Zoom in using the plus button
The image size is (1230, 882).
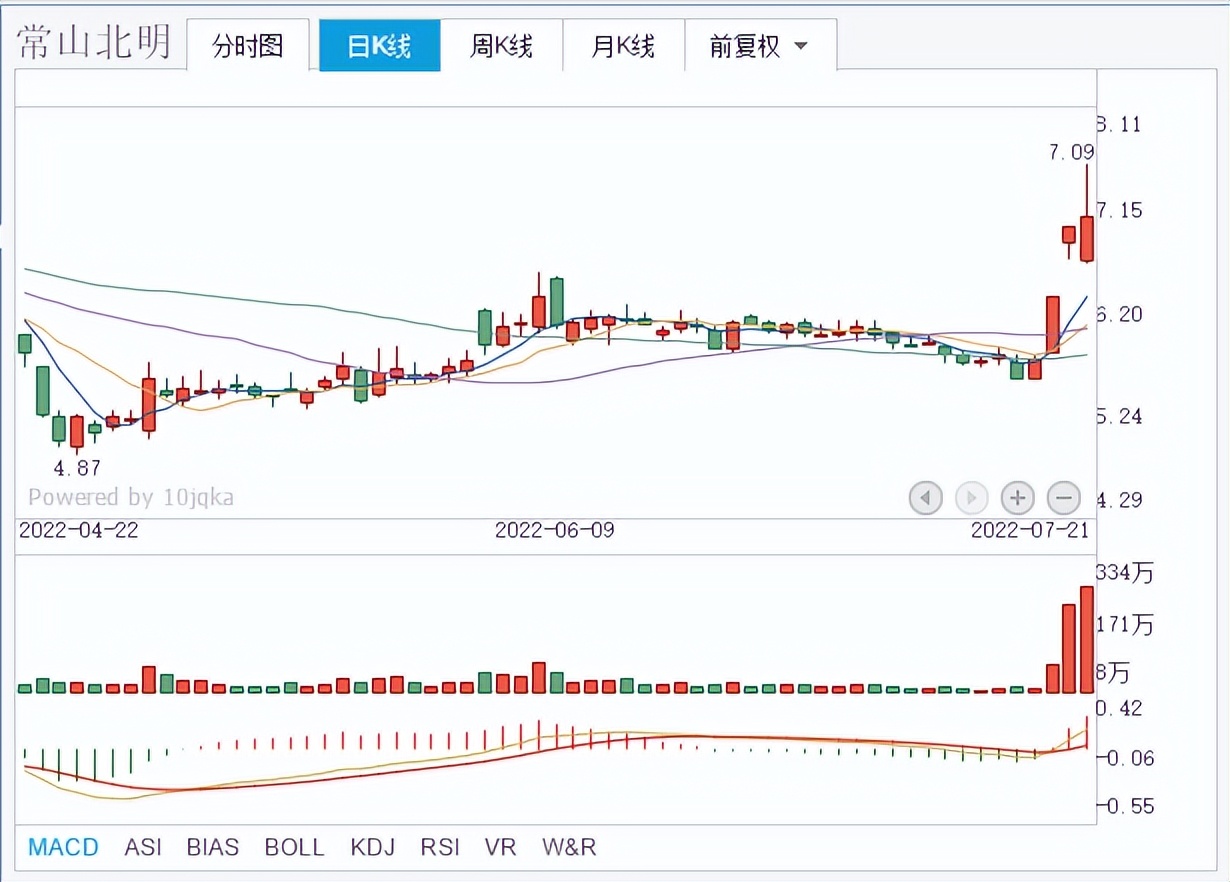1017,497
